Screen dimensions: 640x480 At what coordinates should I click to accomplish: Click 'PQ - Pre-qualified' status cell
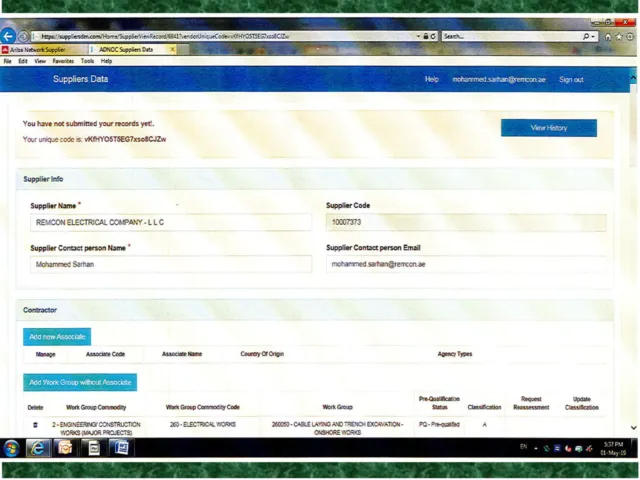coord(439,424)
